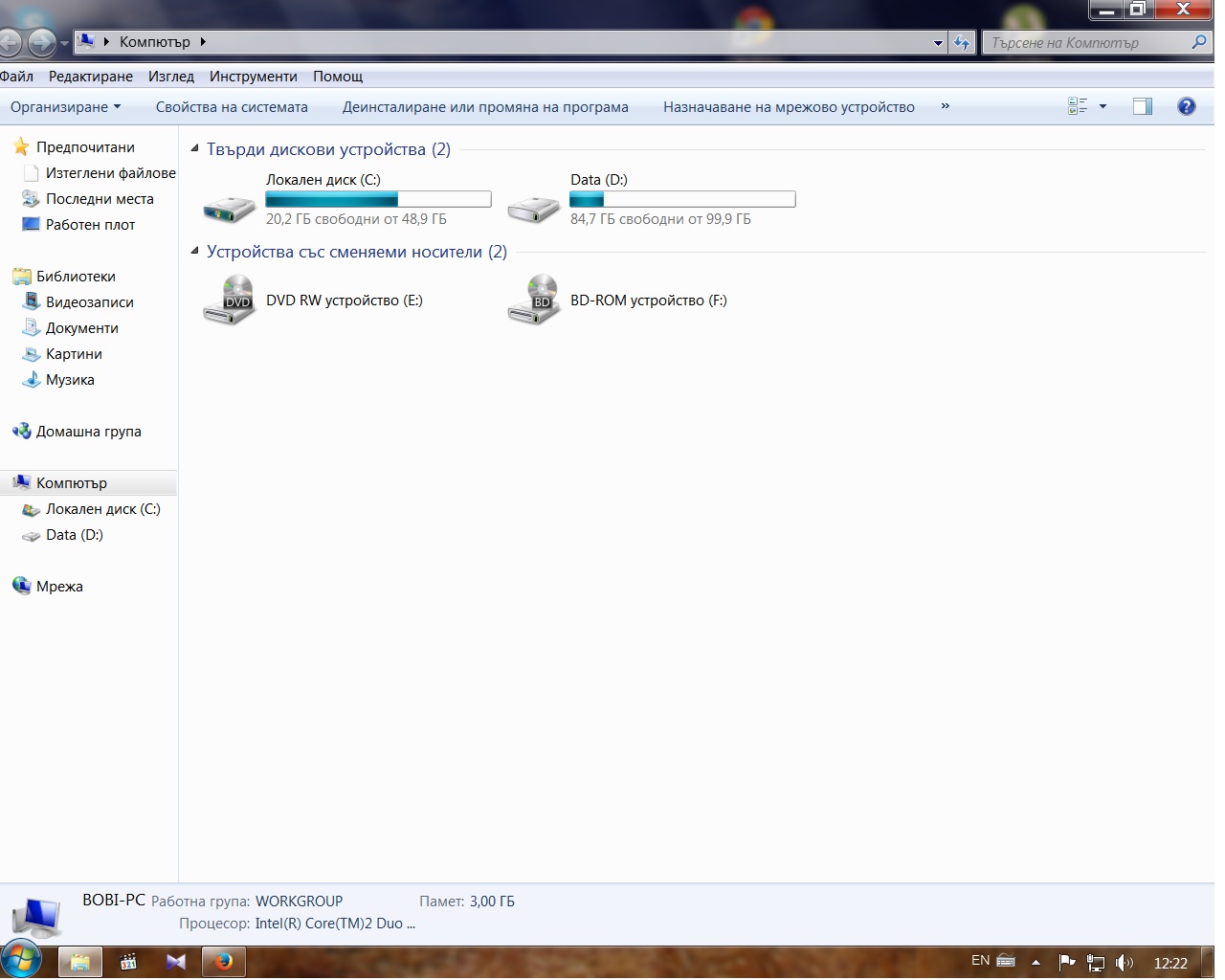Open the Local Disk (C:) drive icon
Viewport: 1225px width, 980px height.
click(x=229, y=207)
